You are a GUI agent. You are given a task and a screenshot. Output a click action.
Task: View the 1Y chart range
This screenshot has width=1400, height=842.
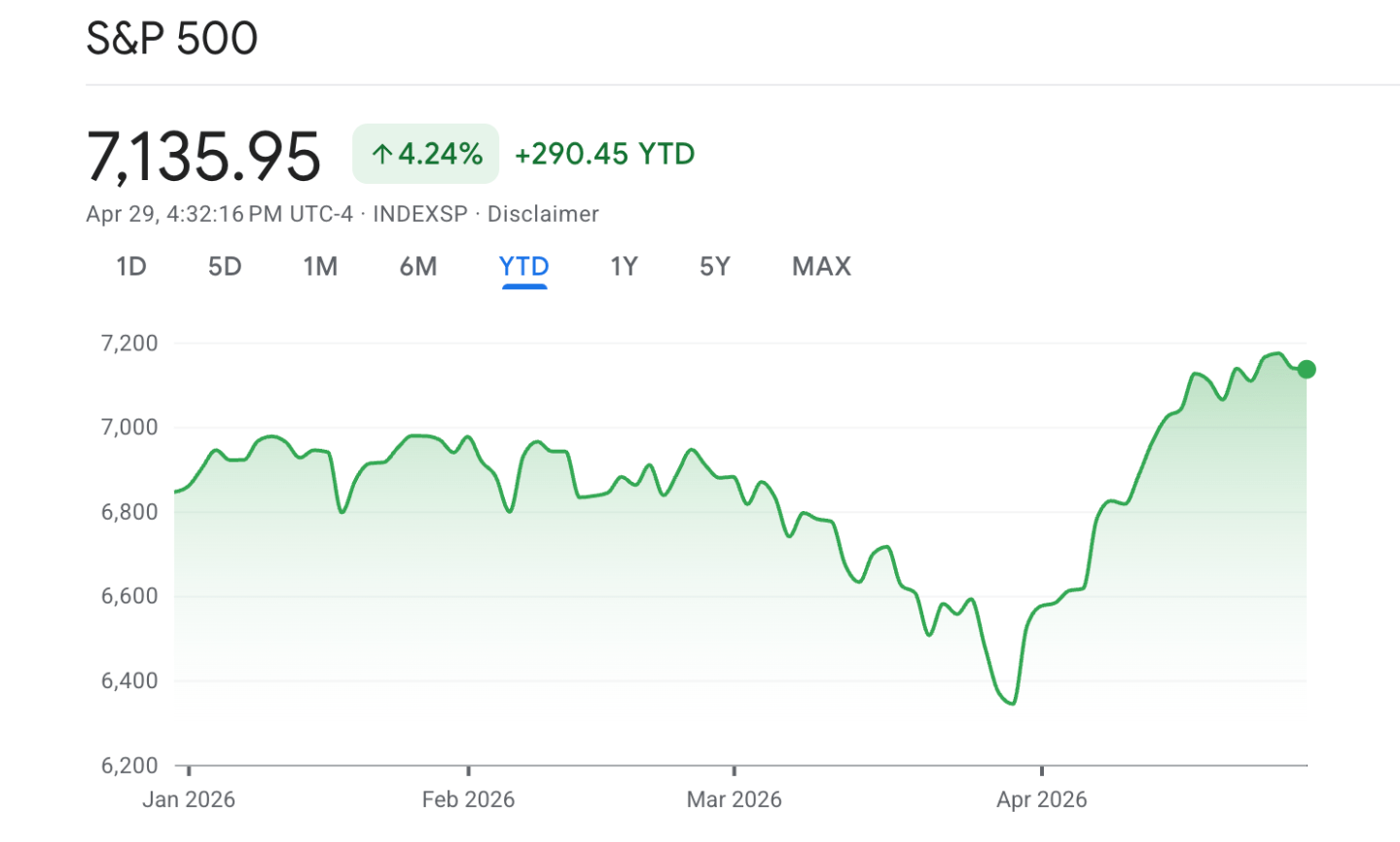624,267
